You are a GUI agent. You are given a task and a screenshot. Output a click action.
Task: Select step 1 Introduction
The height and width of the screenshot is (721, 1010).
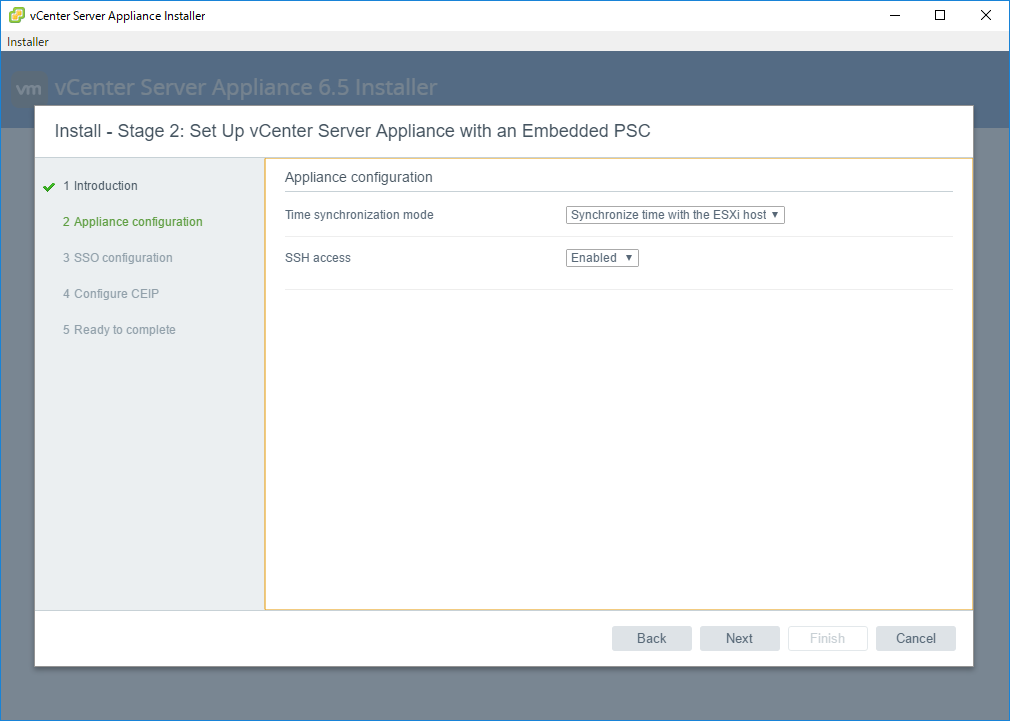[100, 186]
